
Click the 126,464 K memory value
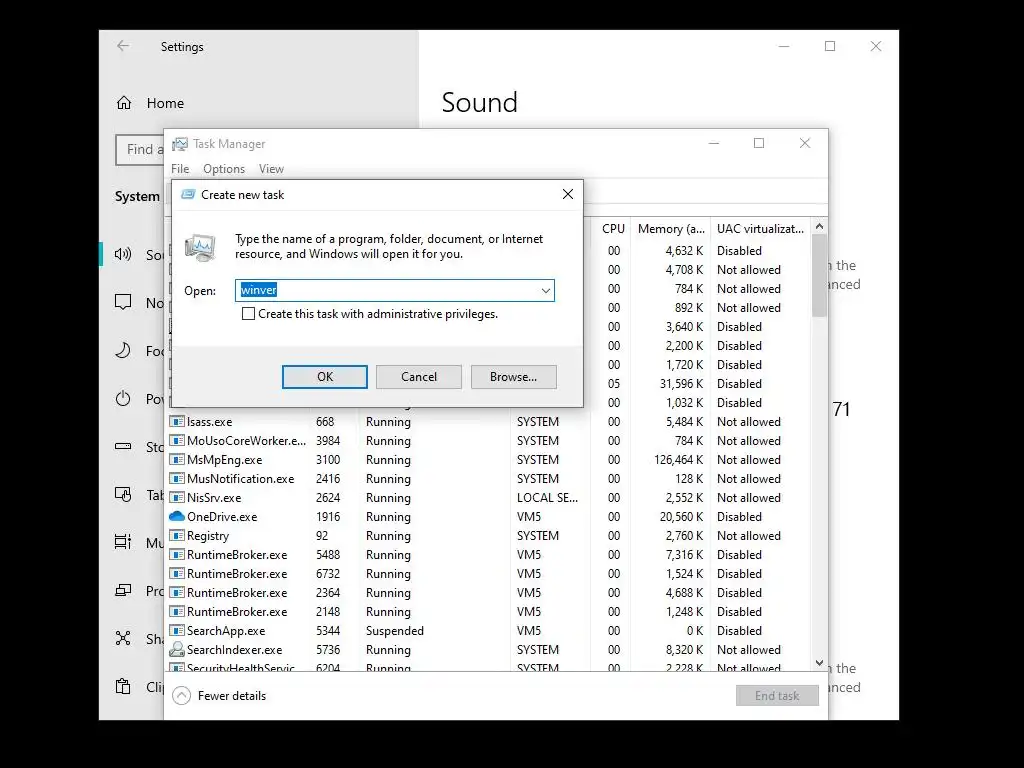point(679,460)
